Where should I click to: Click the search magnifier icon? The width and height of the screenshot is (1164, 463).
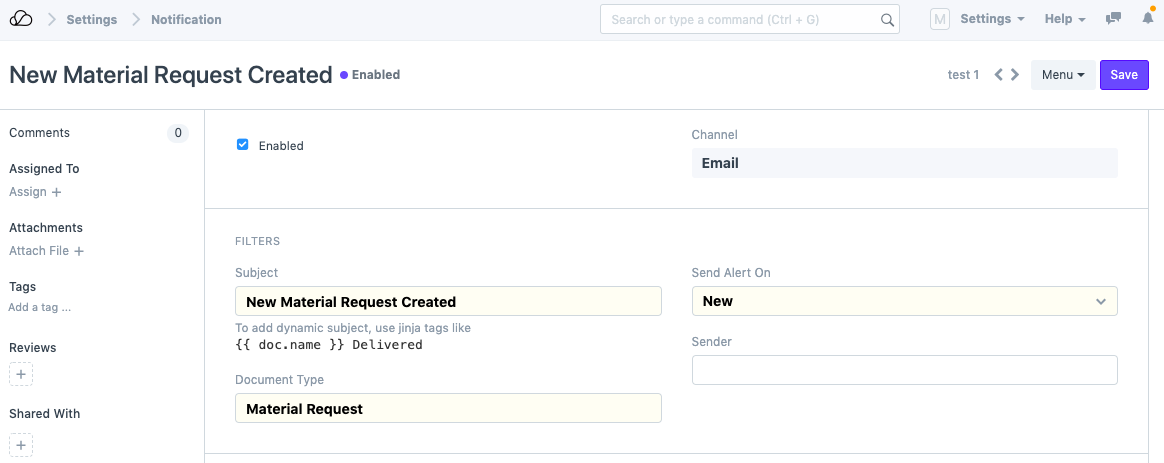coord(886,19)
